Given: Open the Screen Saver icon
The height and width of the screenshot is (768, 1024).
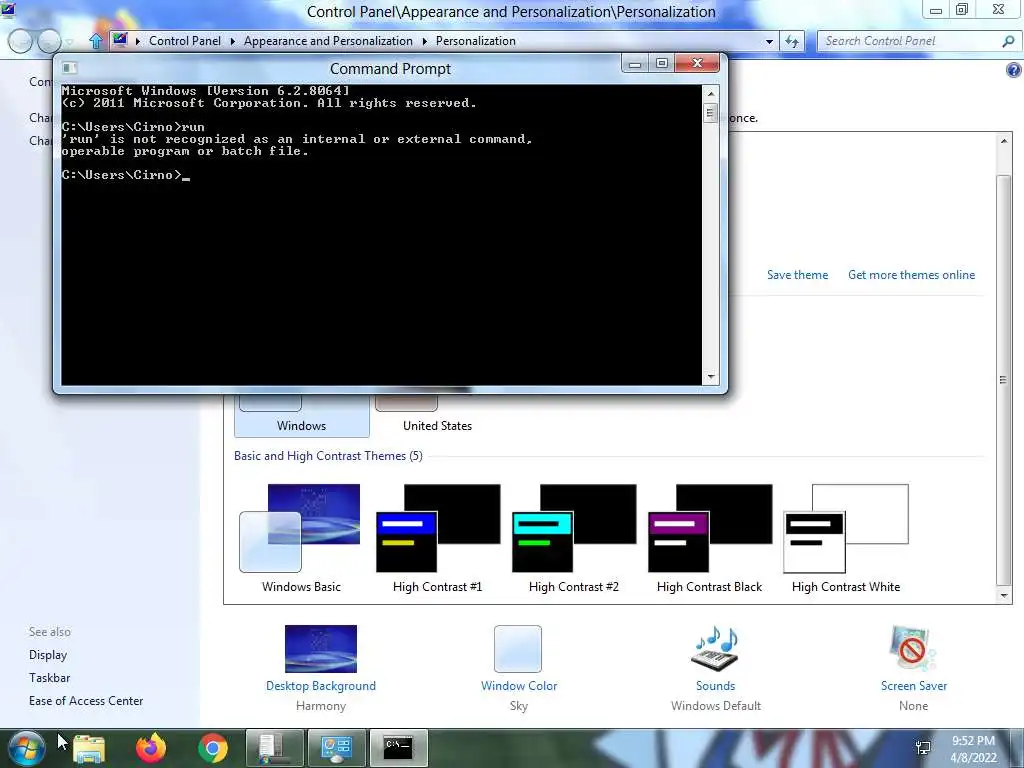Looking at the screenshot, I should pyautogui.click(x=912, y=648).
